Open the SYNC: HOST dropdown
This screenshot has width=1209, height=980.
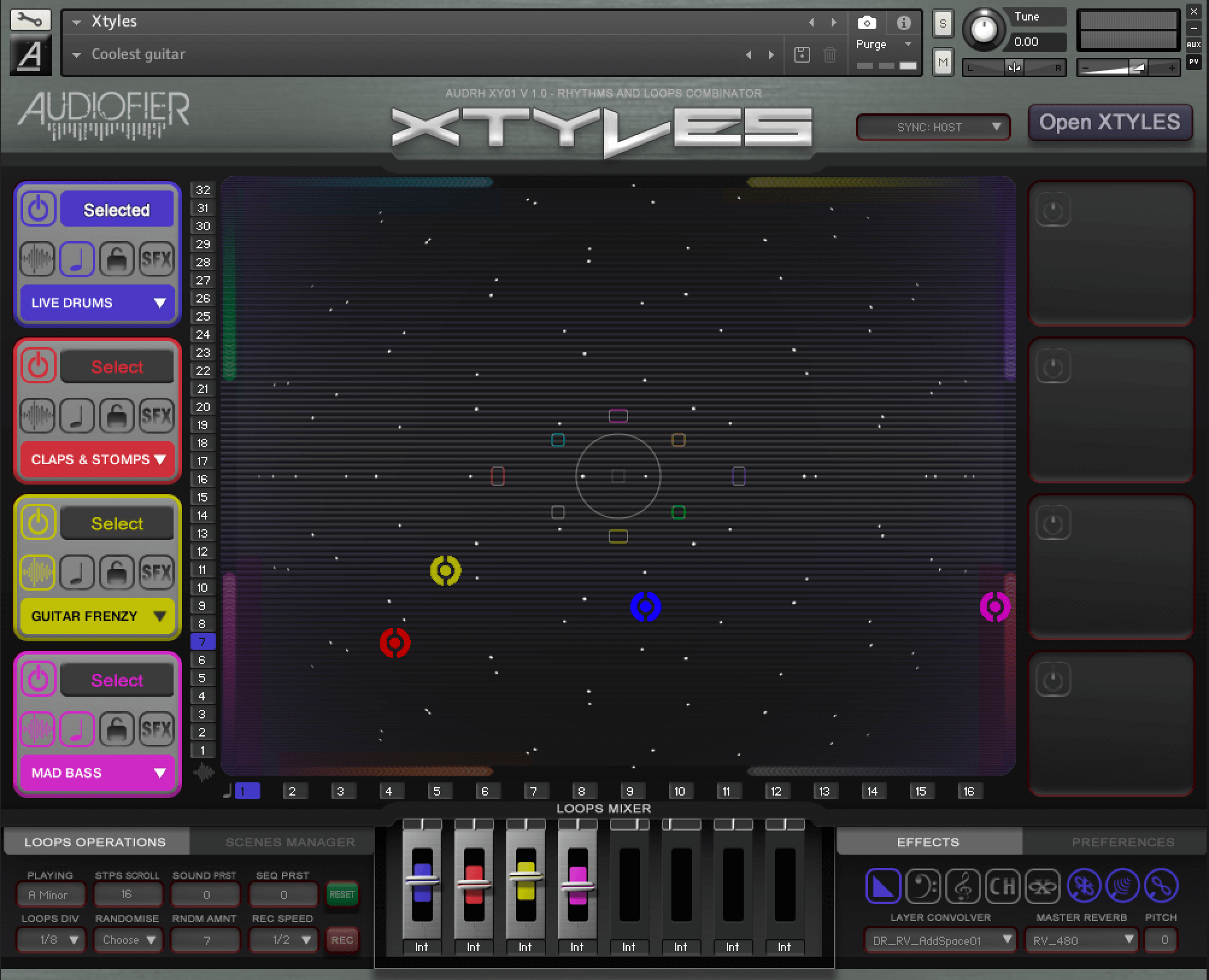pyautogui.click(x=932, y=127)
